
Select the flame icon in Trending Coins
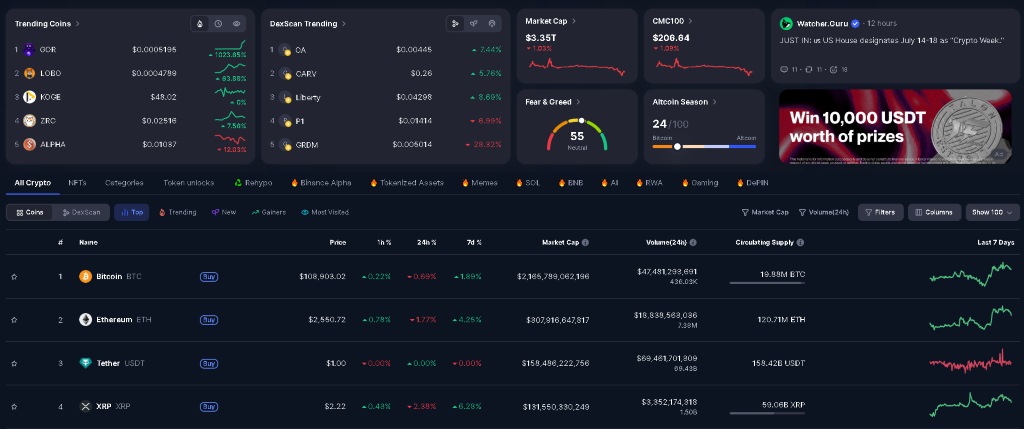click(200, 24)
